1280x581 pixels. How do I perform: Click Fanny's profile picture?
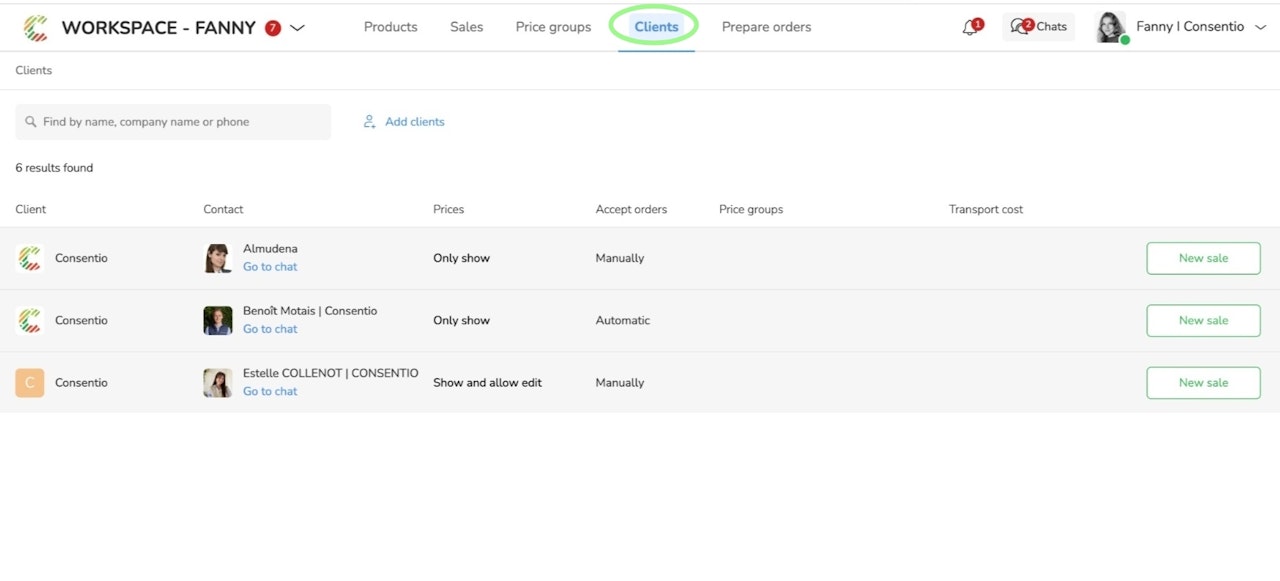click(1111, 27)
